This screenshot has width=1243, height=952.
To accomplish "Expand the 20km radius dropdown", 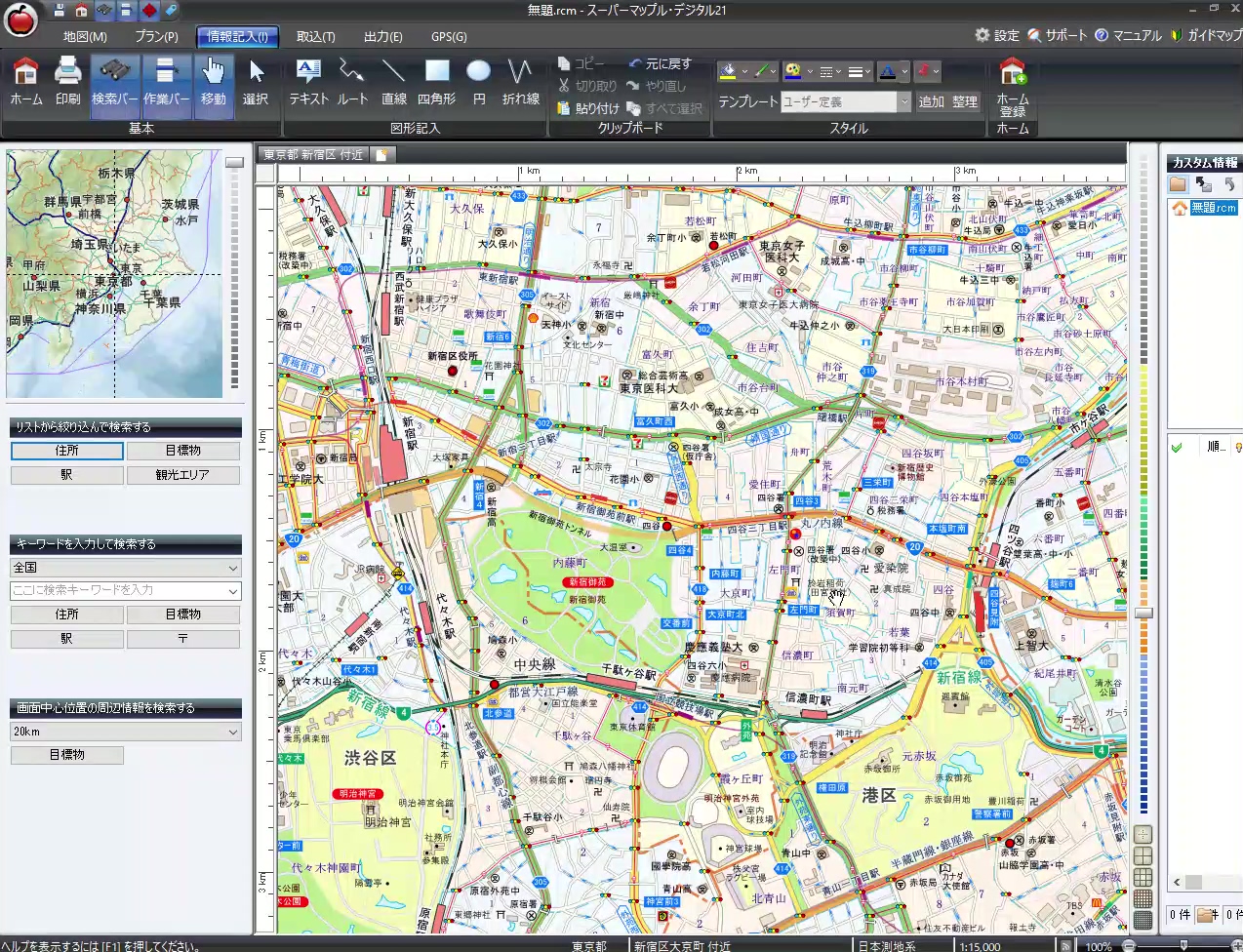I will click(232, 732).
